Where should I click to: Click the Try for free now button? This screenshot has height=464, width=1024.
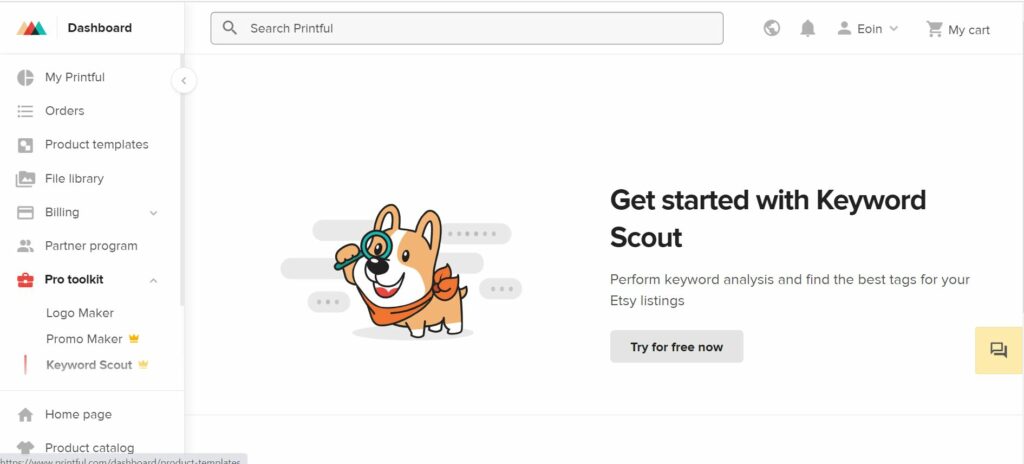pyautogui.click(x=677, y=346)
